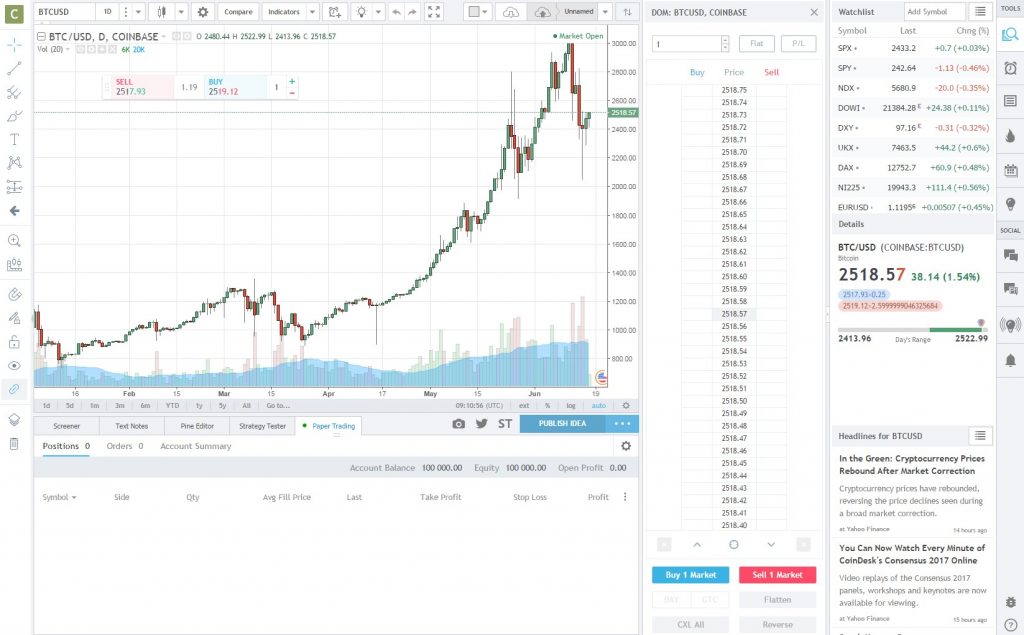Screen dimensions: 1024x635
Task: Click the Compare button
Action: pos(238,12)
